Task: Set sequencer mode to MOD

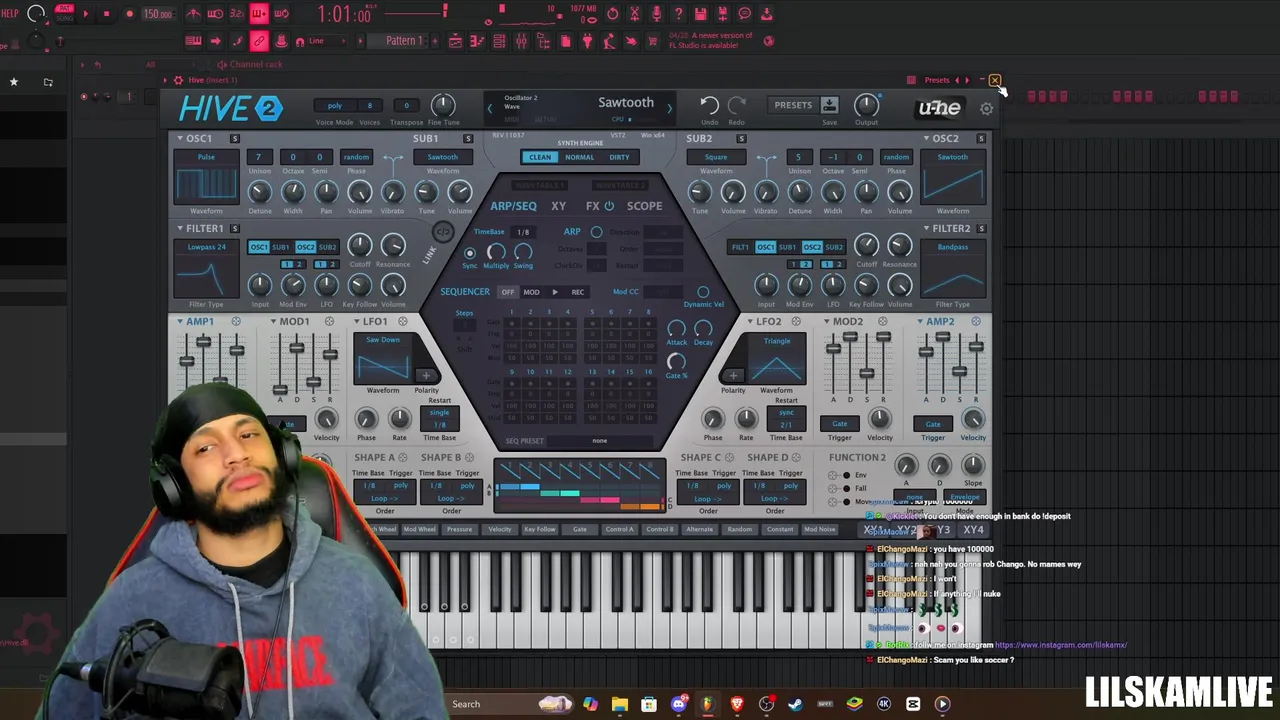Action: click(x=531, y=292)
